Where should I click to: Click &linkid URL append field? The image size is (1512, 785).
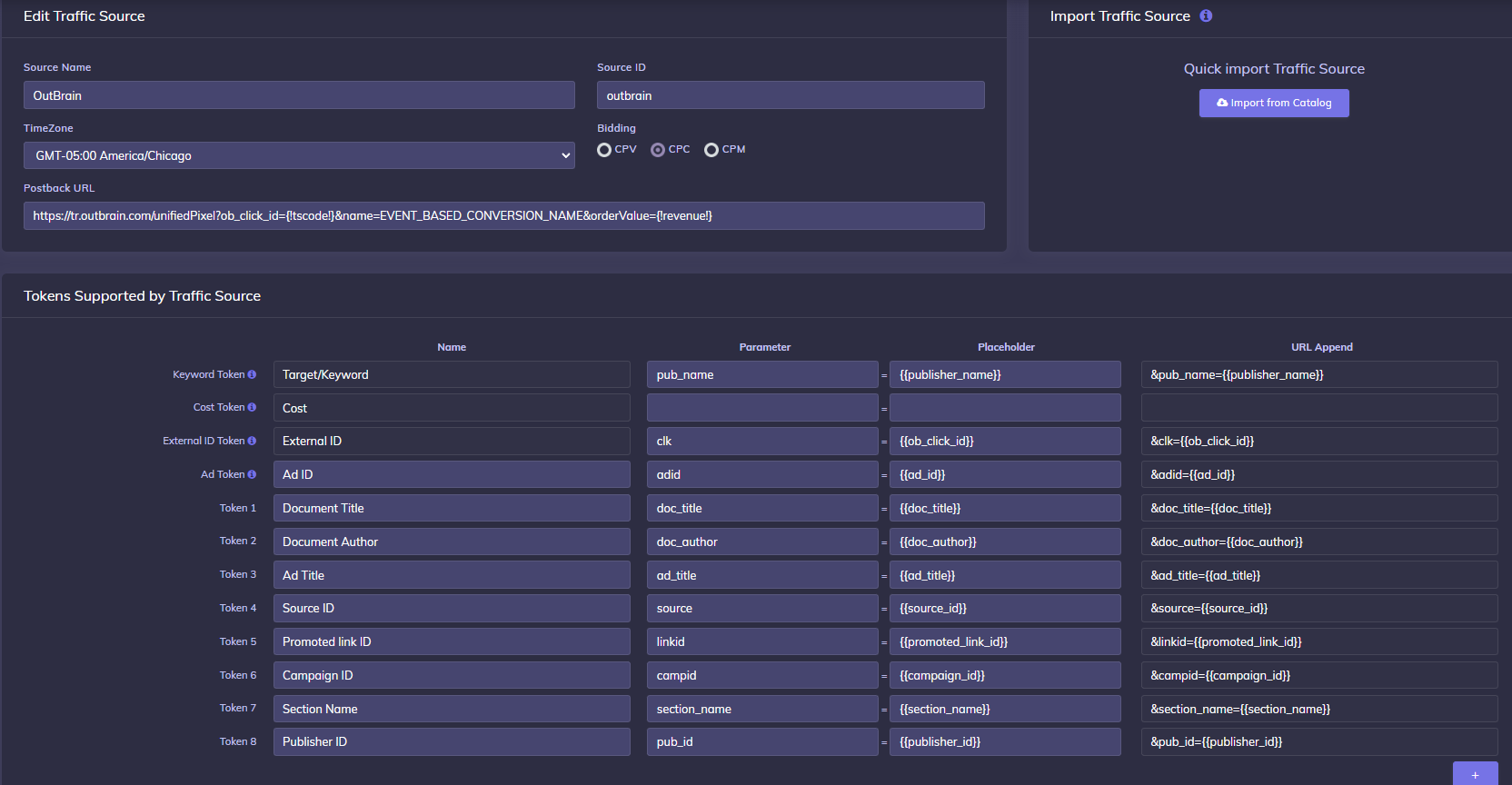point(1319,641)
